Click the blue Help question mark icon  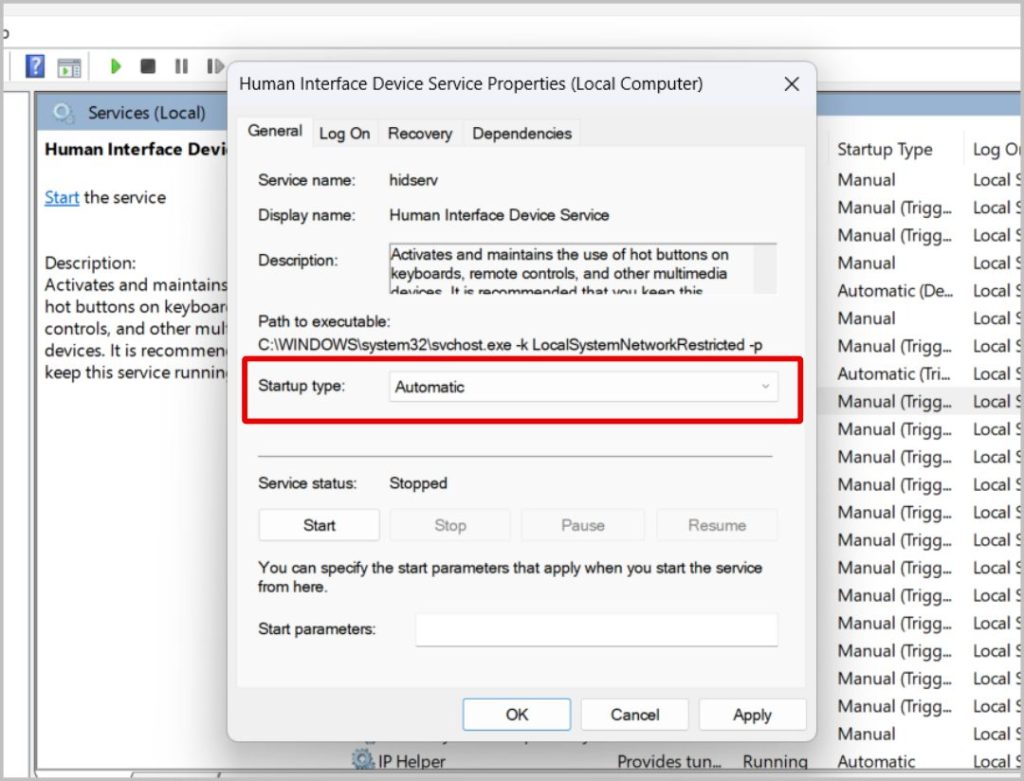pos(35,66)
